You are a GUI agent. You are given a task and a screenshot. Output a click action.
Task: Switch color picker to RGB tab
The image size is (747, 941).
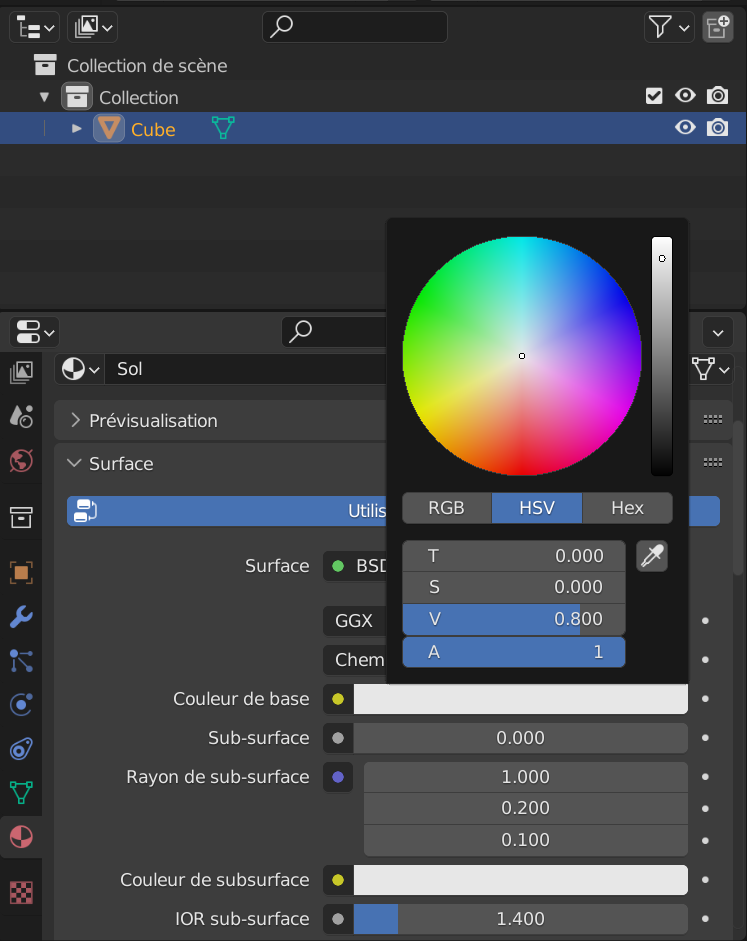446,508
